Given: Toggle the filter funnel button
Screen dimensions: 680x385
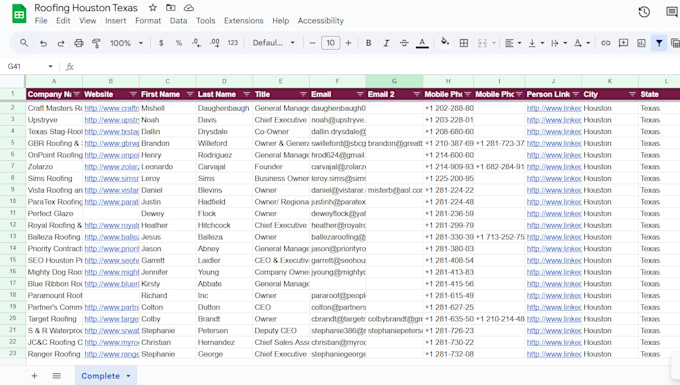Looking at the screenshot, I should pos(659,43).
